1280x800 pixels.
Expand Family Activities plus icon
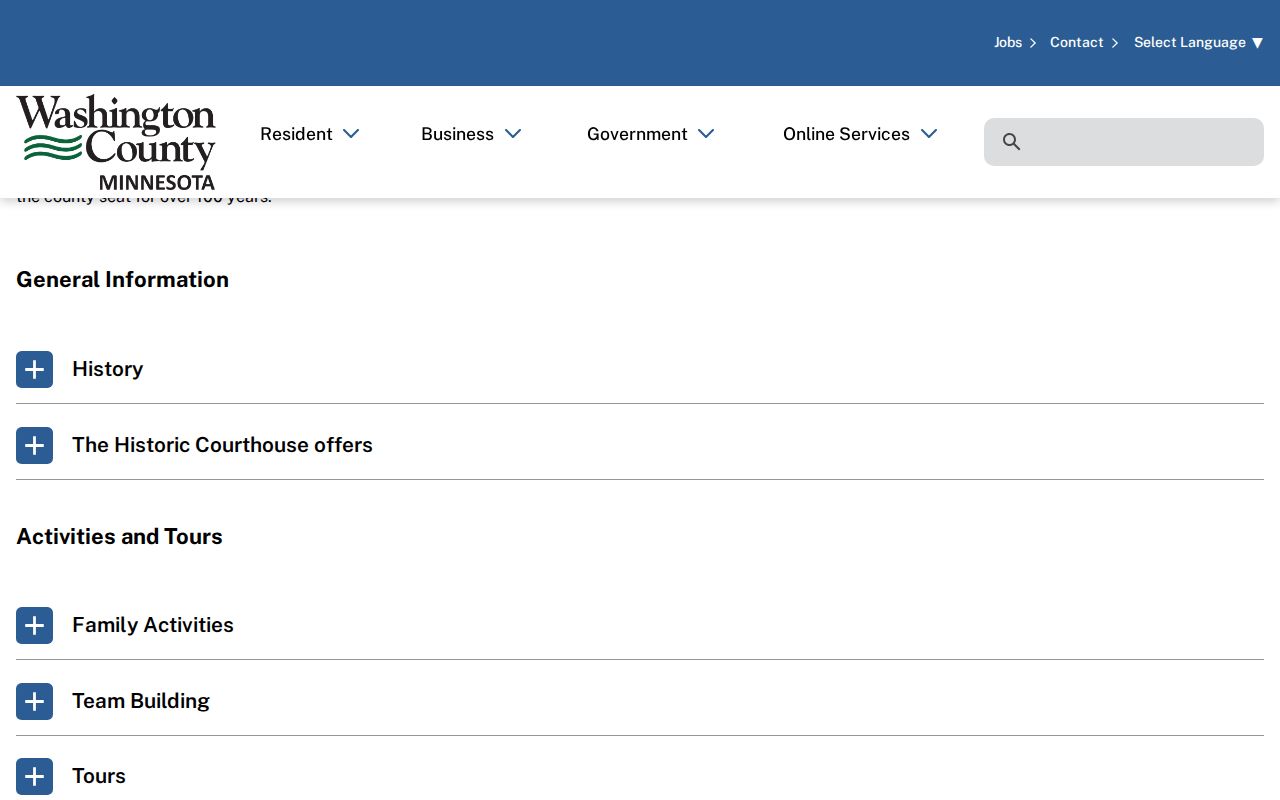pyautogui.click(x=34, y=625)
